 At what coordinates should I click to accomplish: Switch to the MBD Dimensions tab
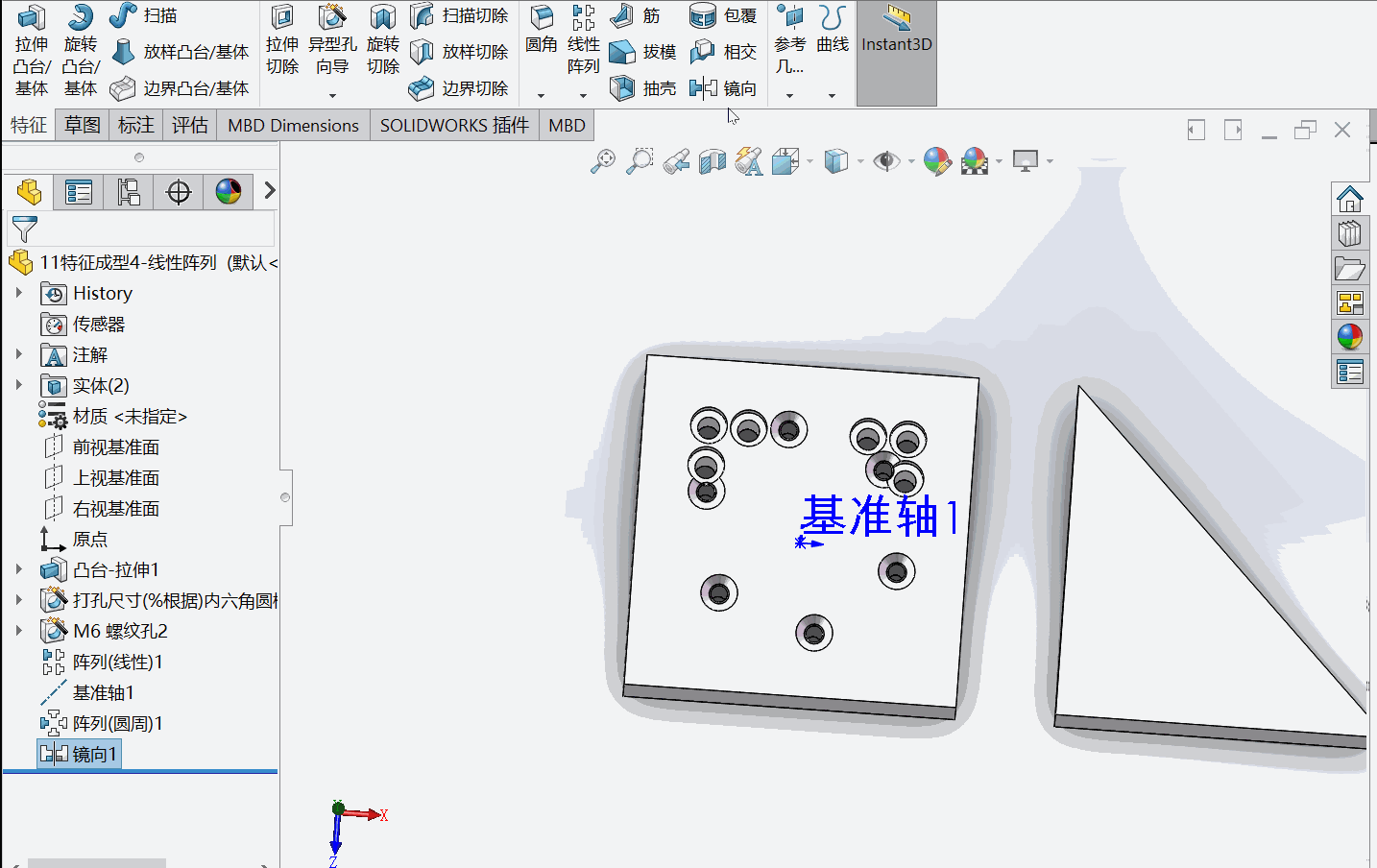click(x=294, y=126)
